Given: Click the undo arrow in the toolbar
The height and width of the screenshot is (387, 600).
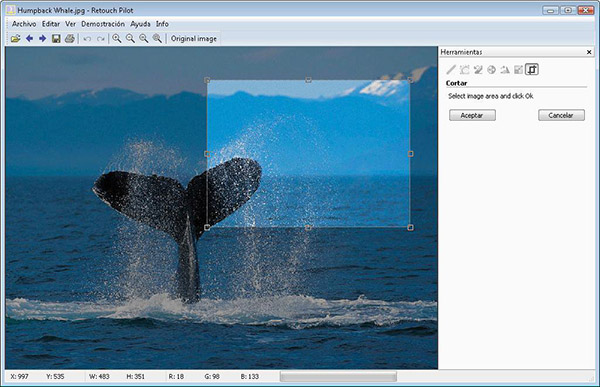Looking at the screenshot, I should click(x=87, y=39).
